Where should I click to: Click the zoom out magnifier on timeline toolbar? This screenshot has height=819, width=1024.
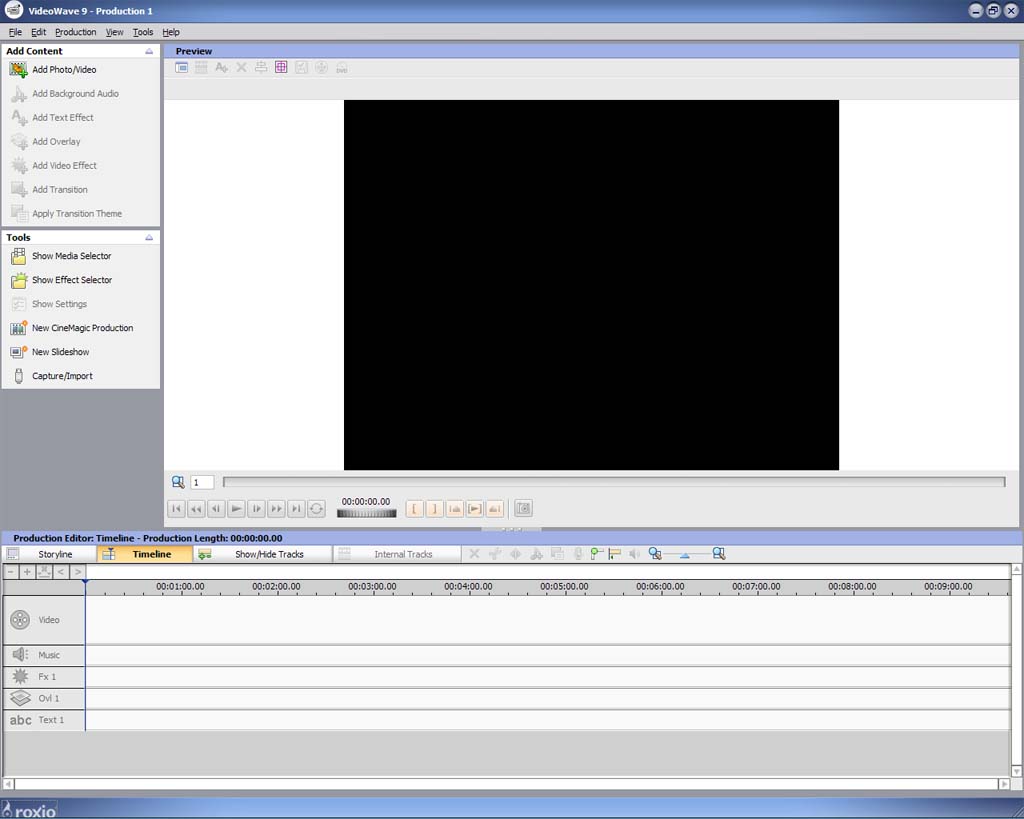point(655,554)
